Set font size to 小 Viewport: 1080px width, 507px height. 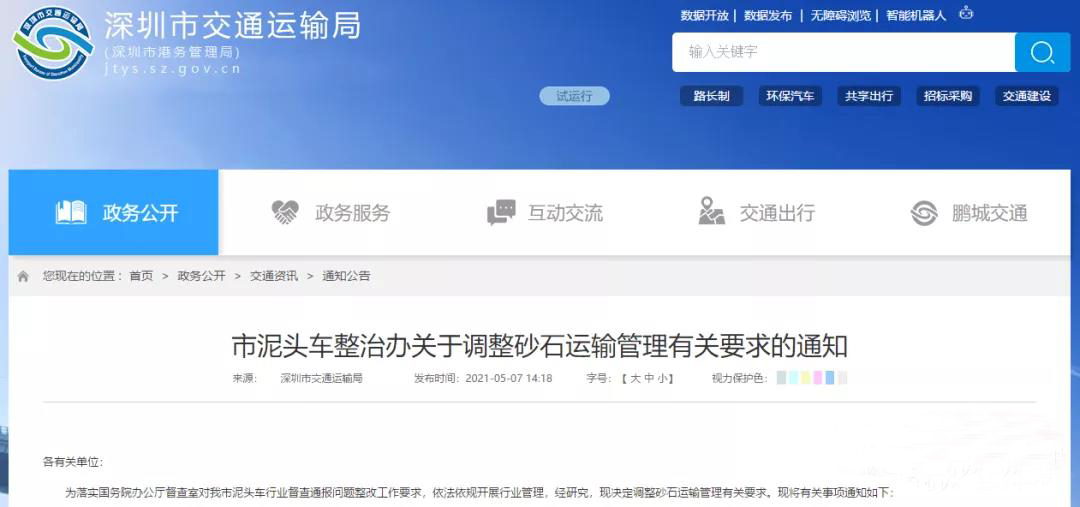(661, 378)
